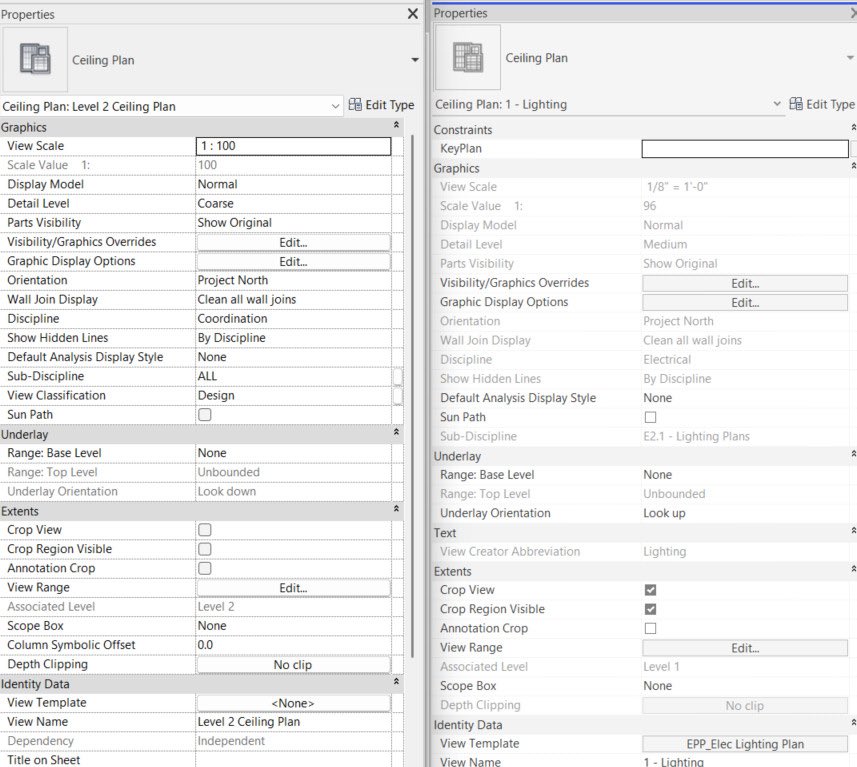Enable Crop View checkbox in left panel
Screen dimensions: 857x767
(x=205, y=530)
